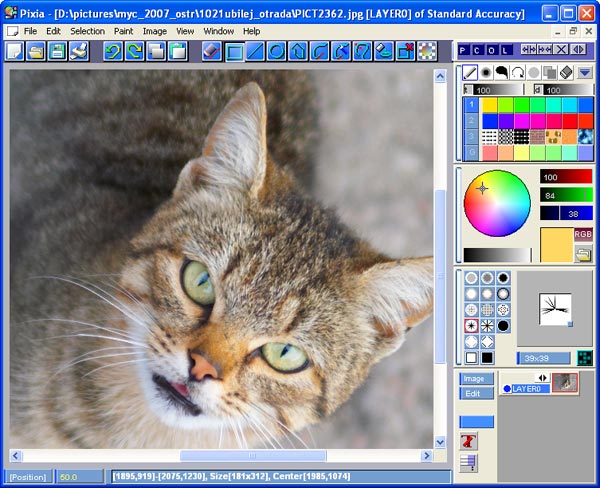Select the Eraser tool icon

212,52
